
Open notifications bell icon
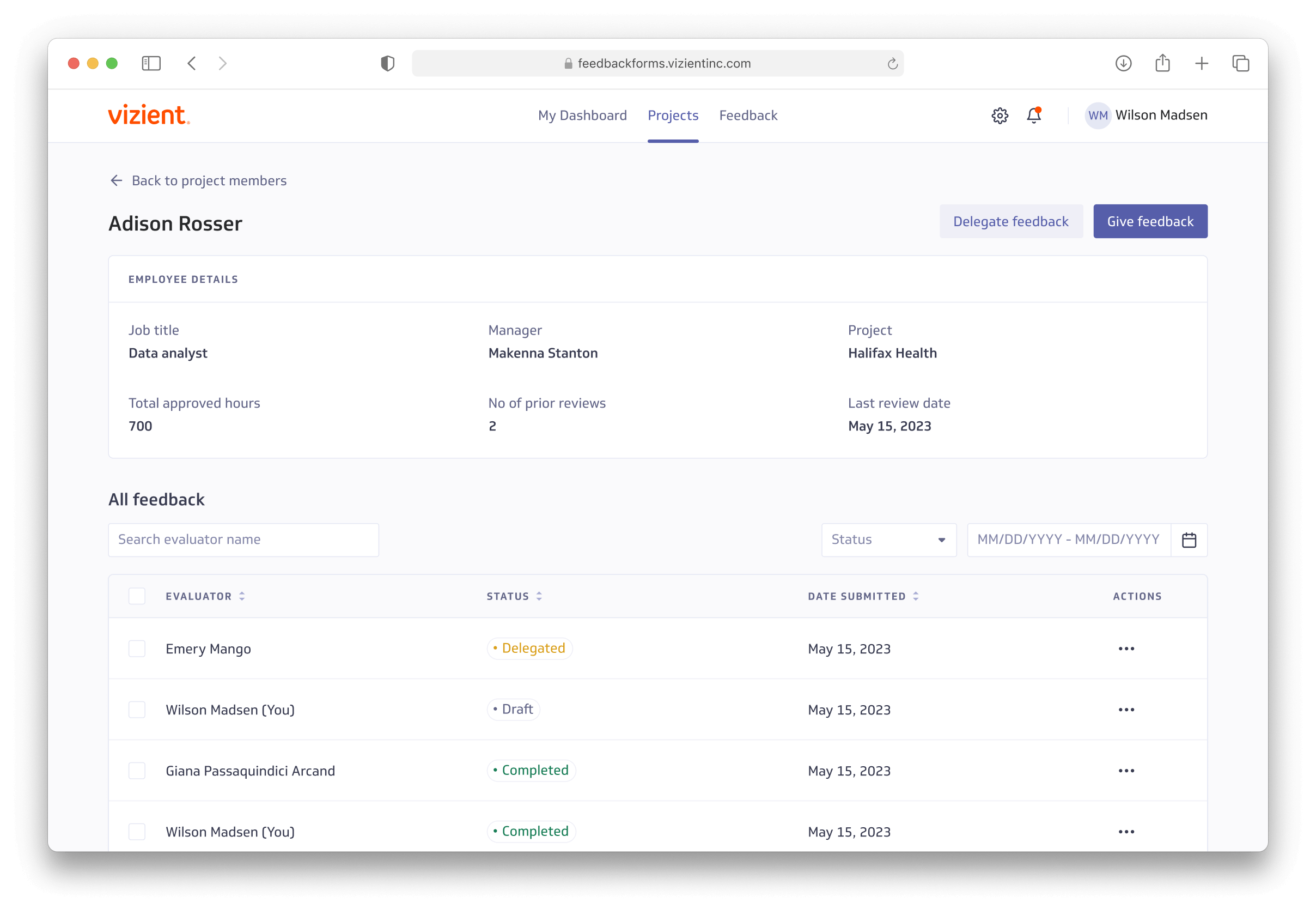click(x=1034, y=116)
